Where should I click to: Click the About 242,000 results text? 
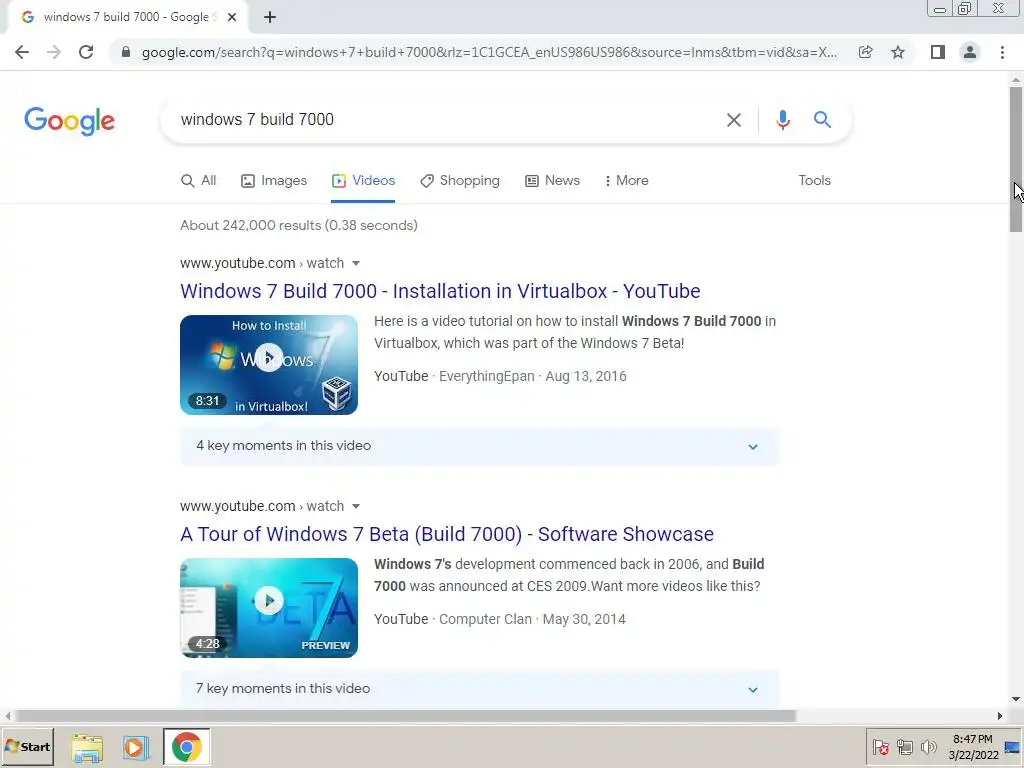(x=298, y=225)
